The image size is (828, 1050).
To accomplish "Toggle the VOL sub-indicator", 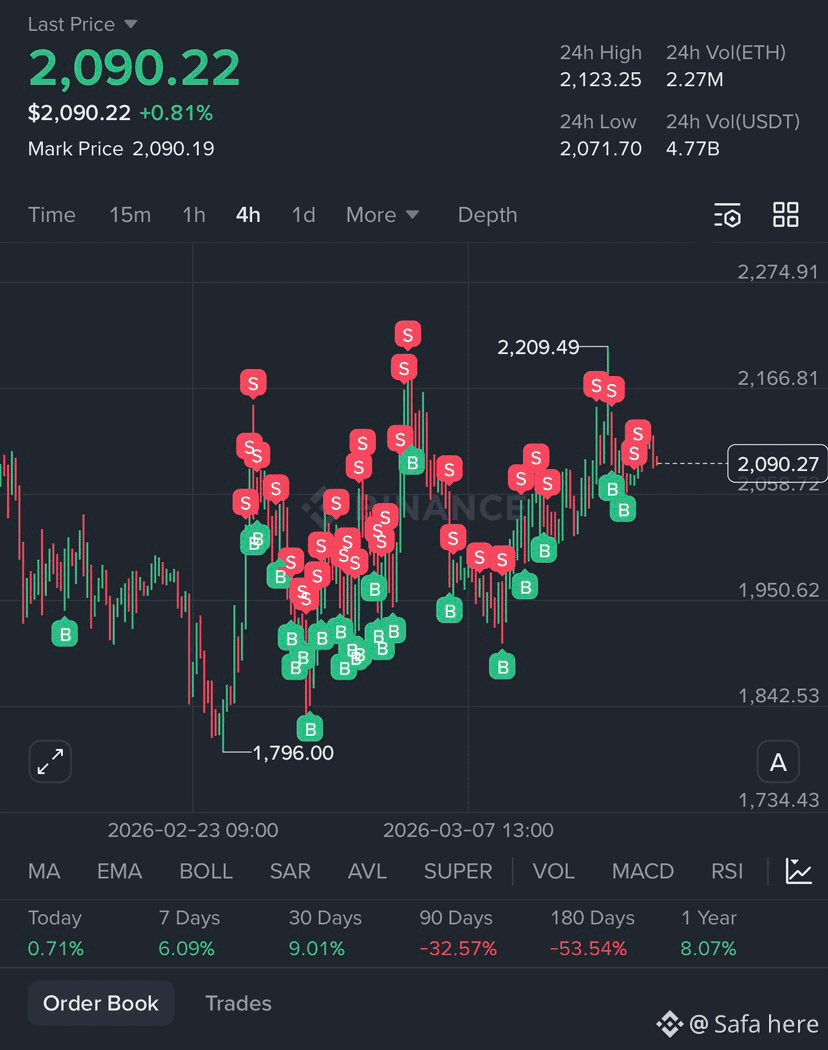I will (553, 871).
